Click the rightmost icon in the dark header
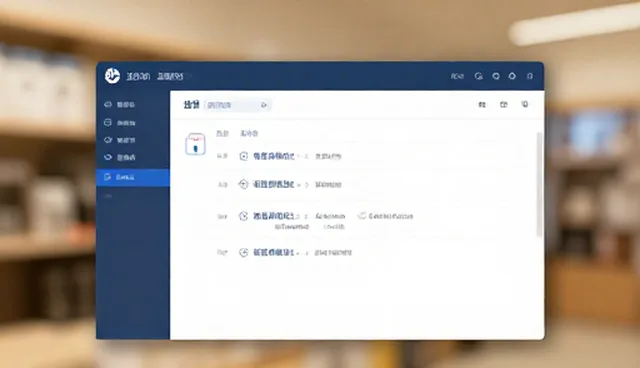Viewport: 640px width, 368px height. tap(530, 76)
